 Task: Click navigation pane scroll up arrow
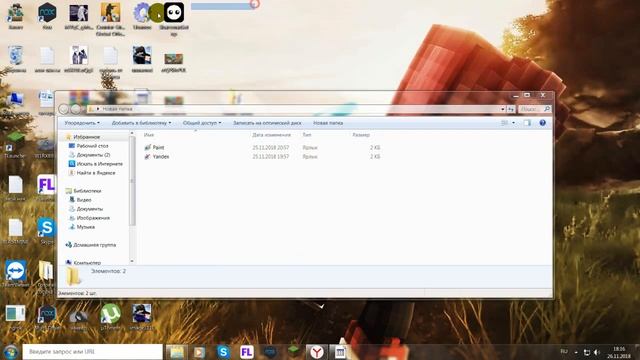[x=132, y=133]
